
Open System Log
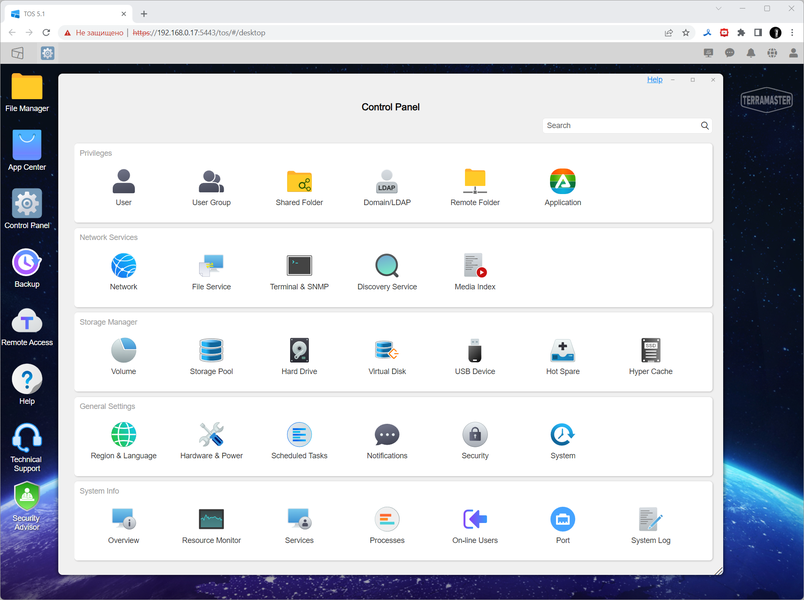[651, 525]
